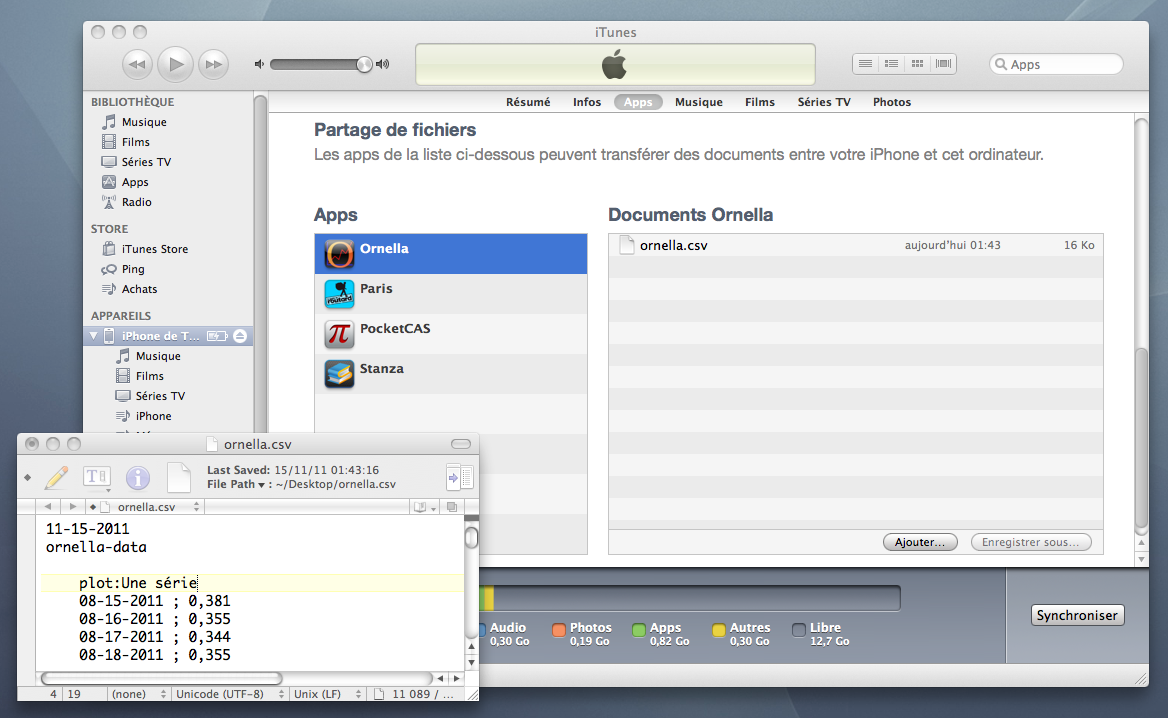Click the pencil icon in editor toolbar

coord(56,477)
